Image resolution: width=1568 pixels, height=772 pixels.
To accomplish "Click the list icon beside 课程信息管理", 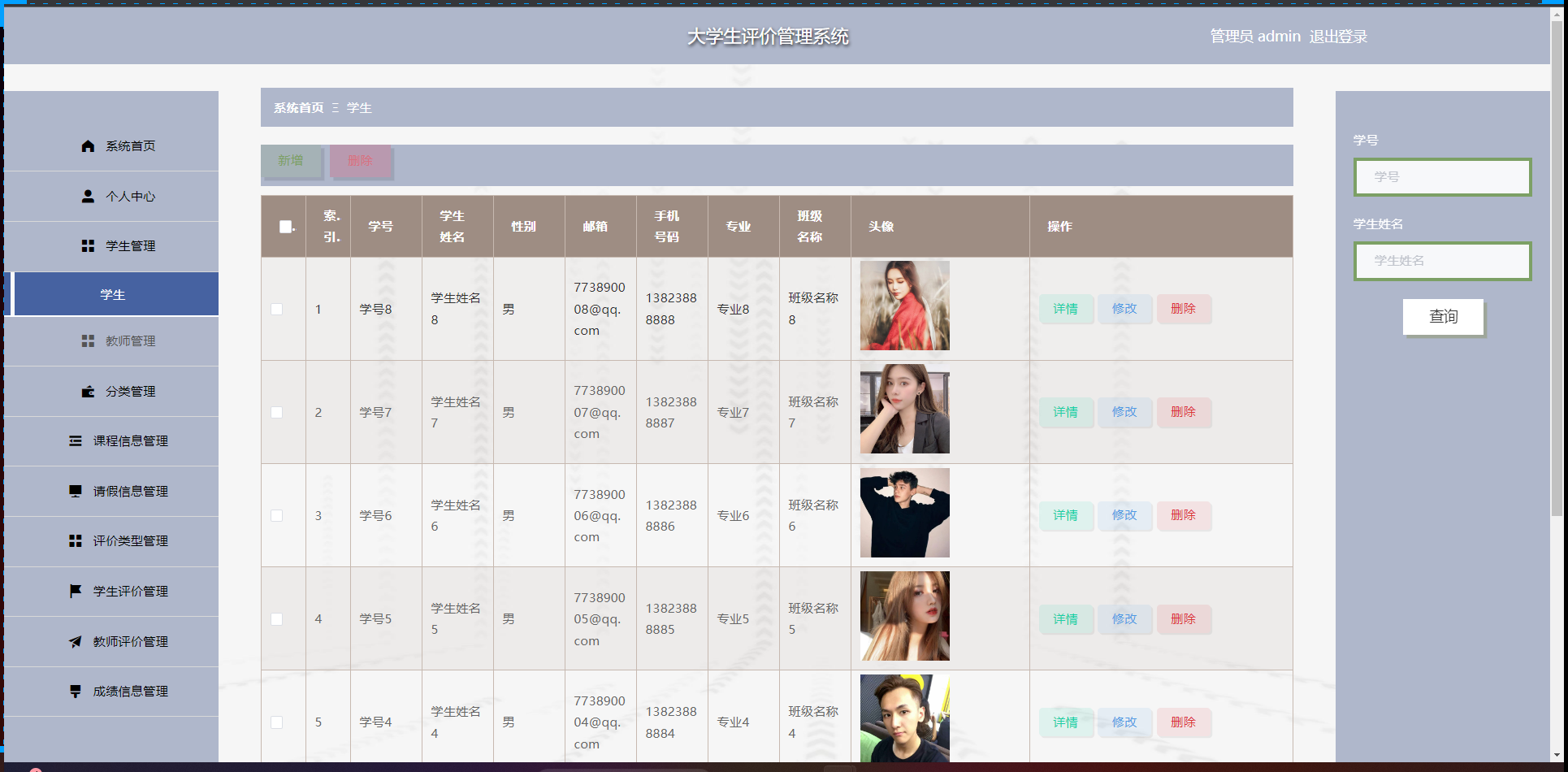I will click(x=76, y=441).
